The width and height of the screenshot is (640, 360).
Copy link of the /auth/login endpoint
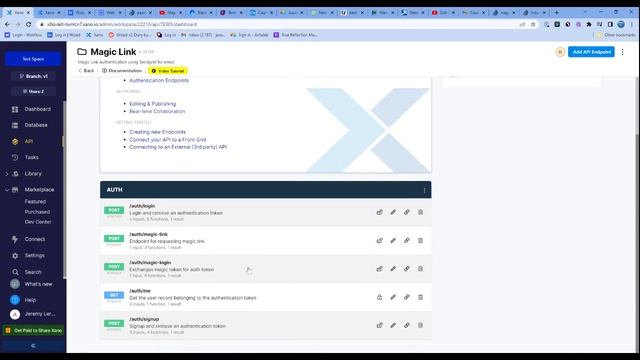407,212
